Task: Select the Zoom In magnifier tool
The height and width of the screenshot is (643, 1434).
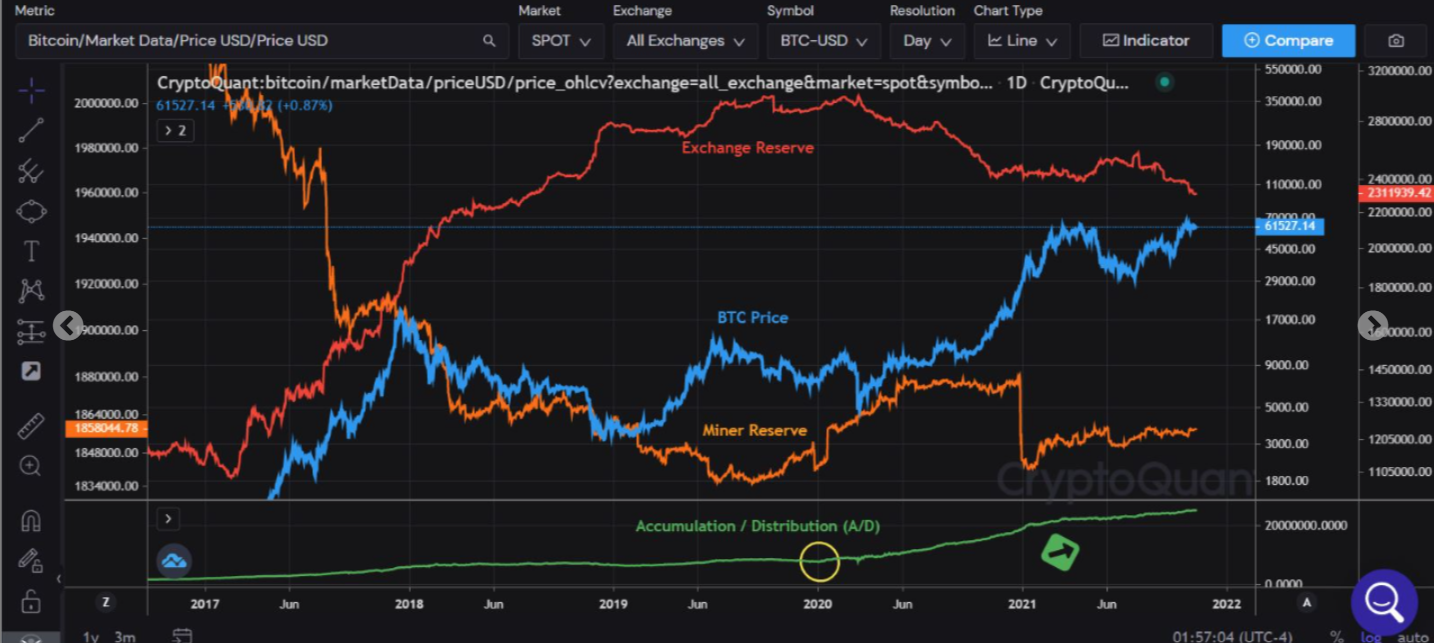Action: pyautogui.click(x=31, y=465)
